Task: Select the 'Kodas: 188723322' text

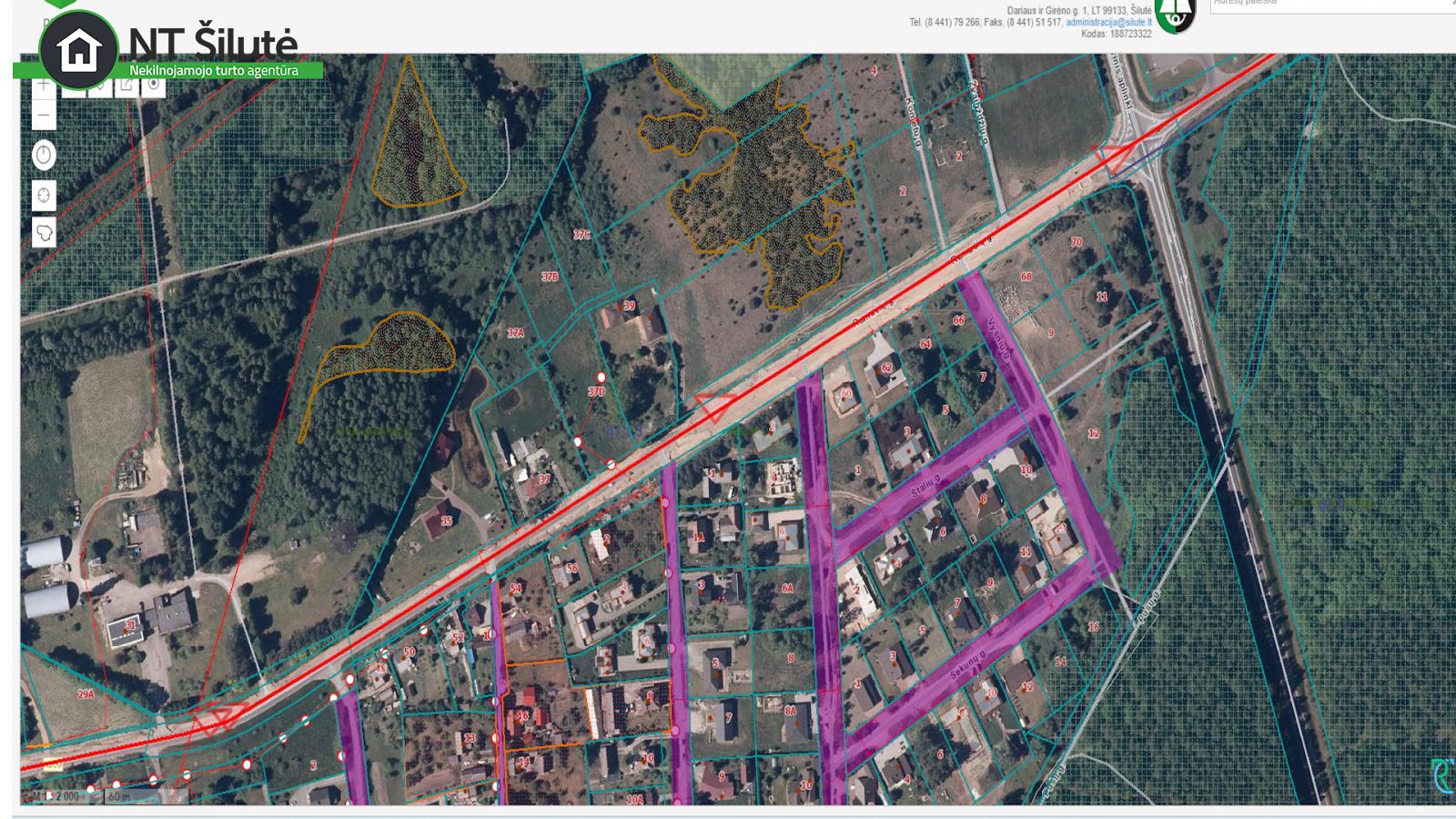Action: coord(1117,34)
